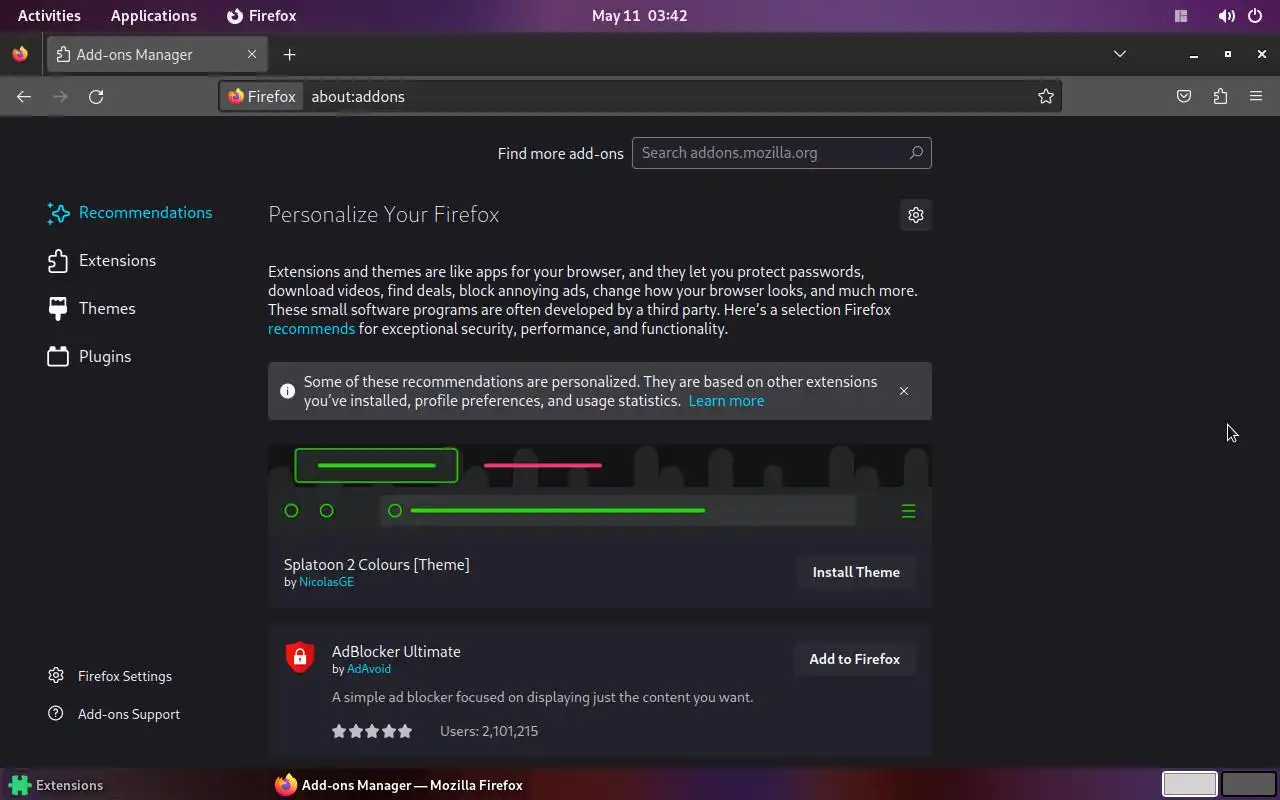Open the clock showing May 11 03:42
This screenshot has width=1280, height=800.
[639, 16]
